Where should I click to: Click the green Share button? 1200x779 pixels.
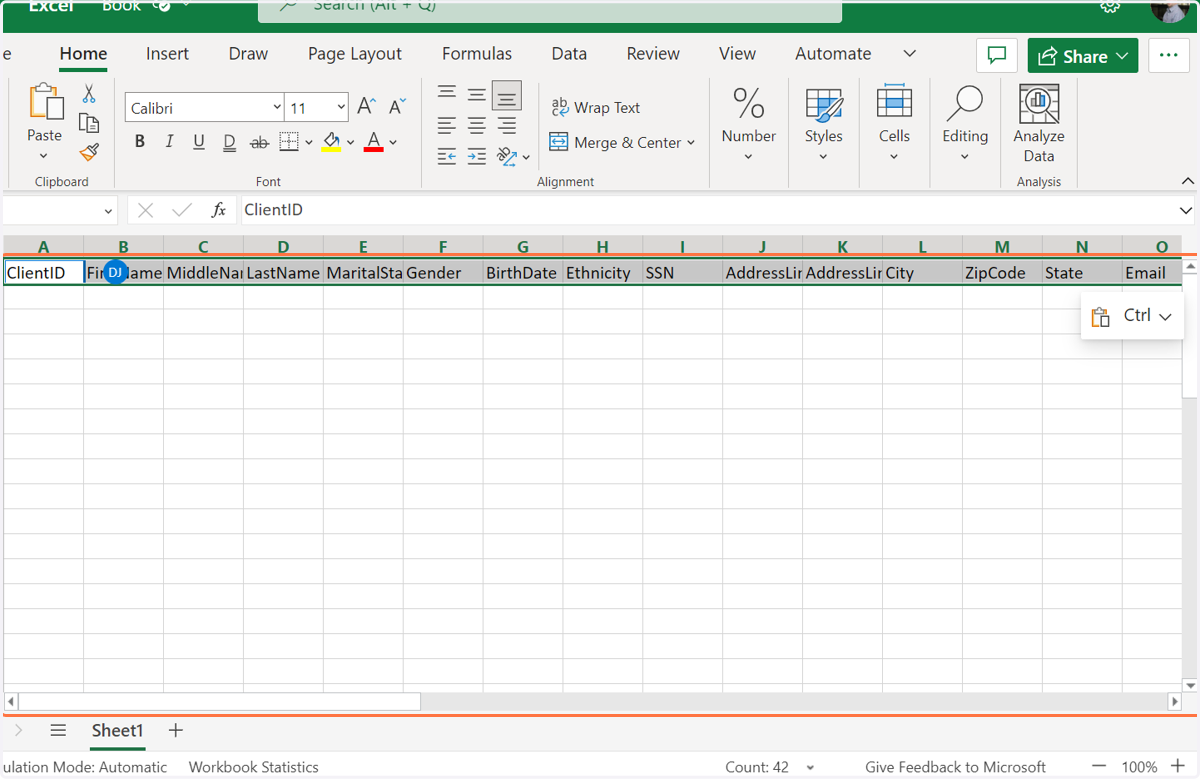coord(1083,56)
